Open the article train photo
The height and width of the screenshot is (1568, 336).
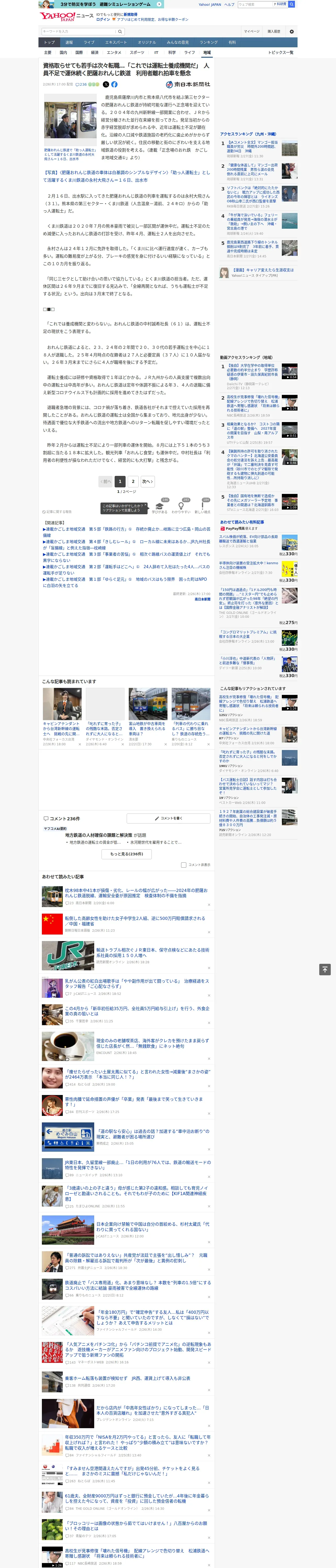70,120
